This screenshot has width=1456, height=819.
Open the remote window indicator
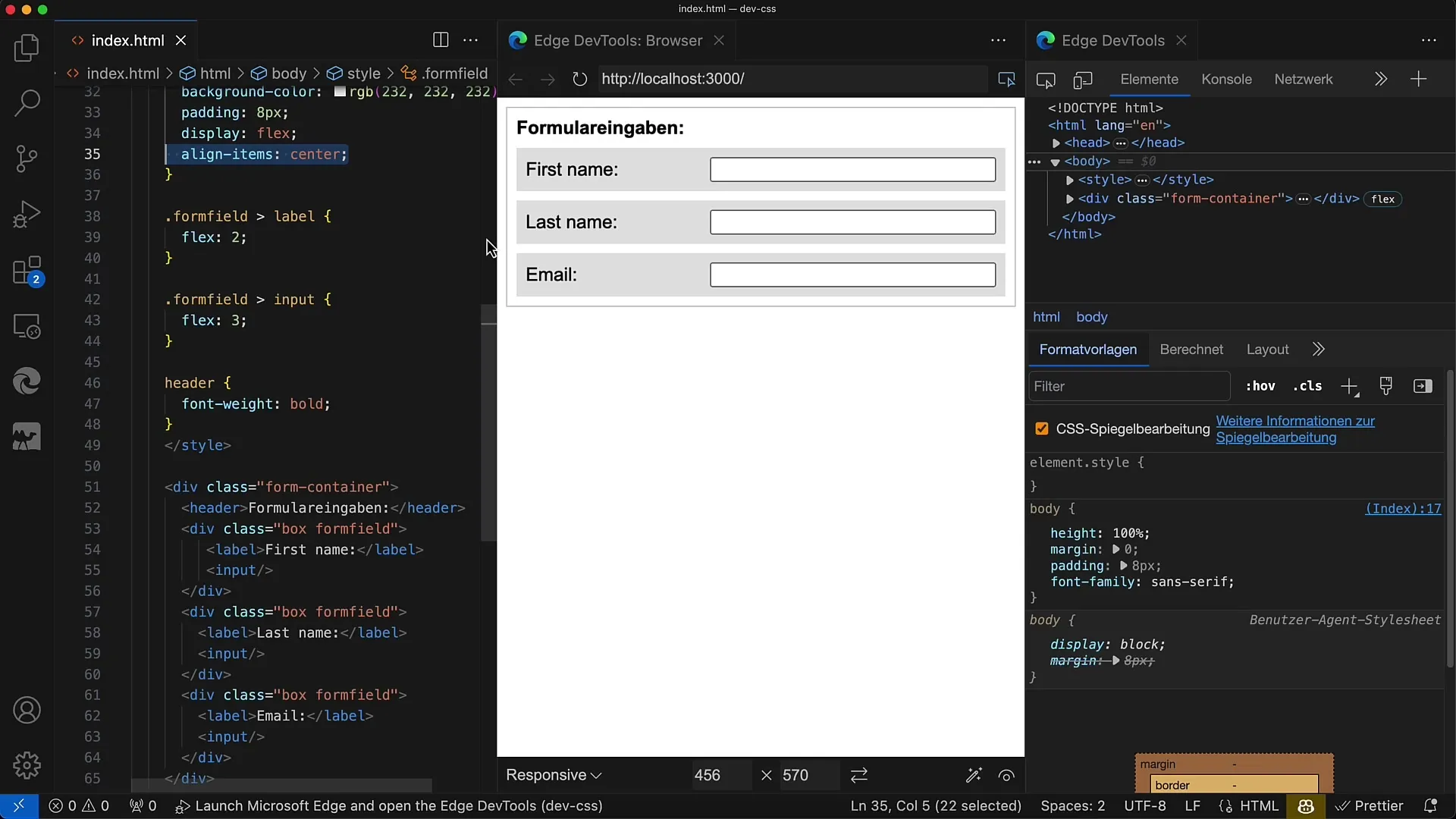pyautogui.click(x=18, y=805)
